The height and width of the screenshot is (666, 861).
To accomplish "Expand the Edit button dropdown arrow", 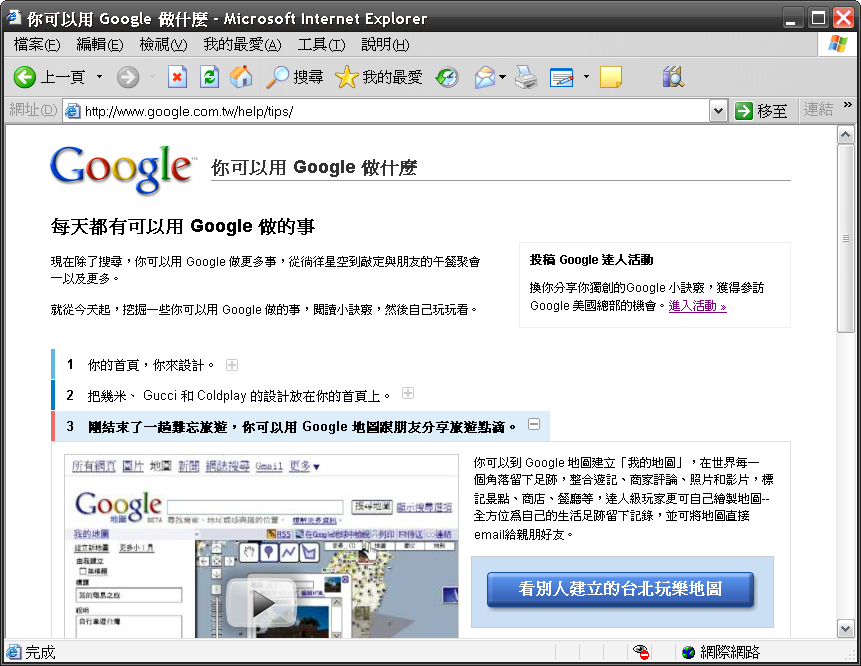I will point(586,77).
